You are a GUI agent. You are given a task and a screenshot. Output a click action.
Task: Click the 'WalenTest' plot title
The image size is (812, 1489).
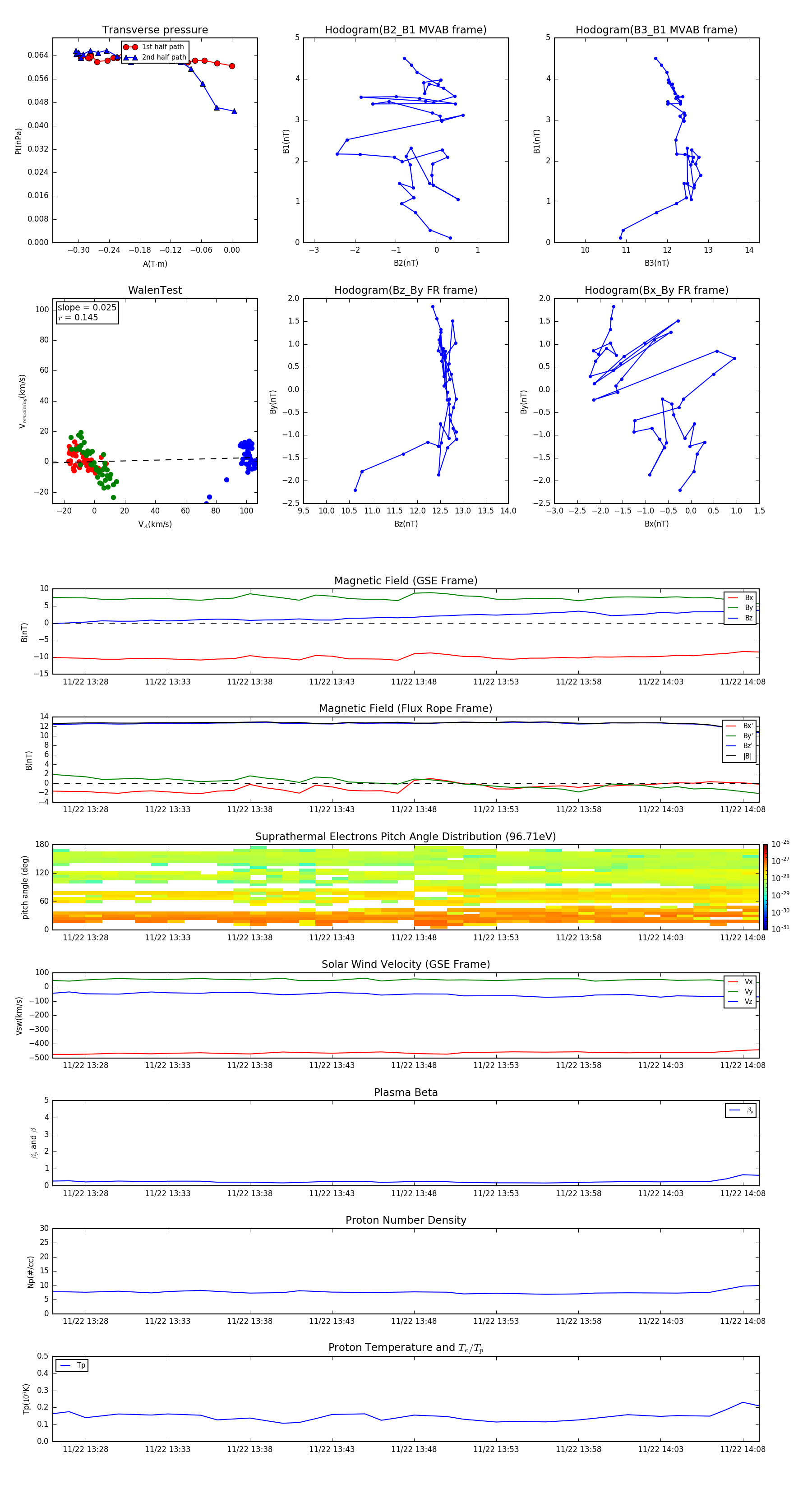[x=155, y=290]
